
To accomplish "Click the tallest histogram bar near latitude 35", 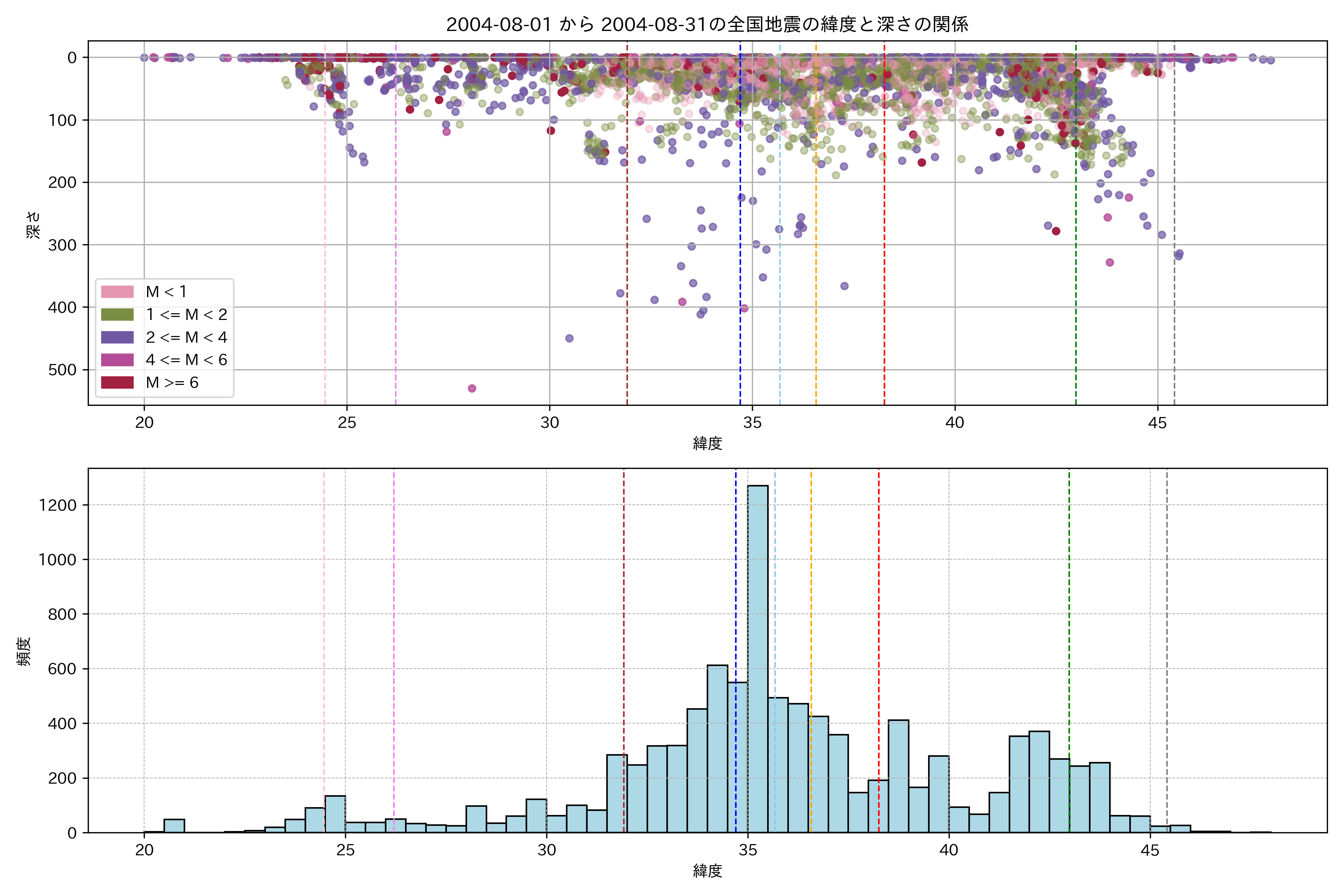I will [x=758, y=657].
